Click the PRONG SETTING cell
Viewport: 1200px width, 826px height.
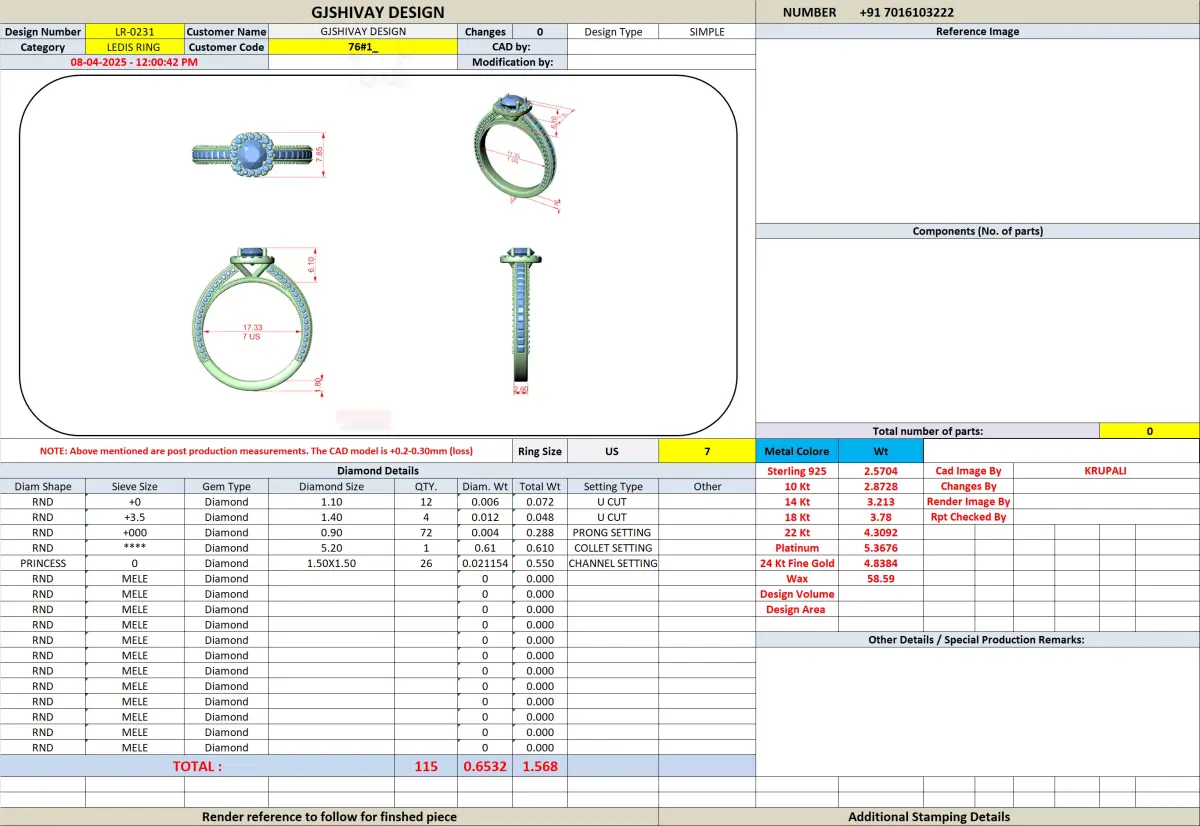click(613, 532)
